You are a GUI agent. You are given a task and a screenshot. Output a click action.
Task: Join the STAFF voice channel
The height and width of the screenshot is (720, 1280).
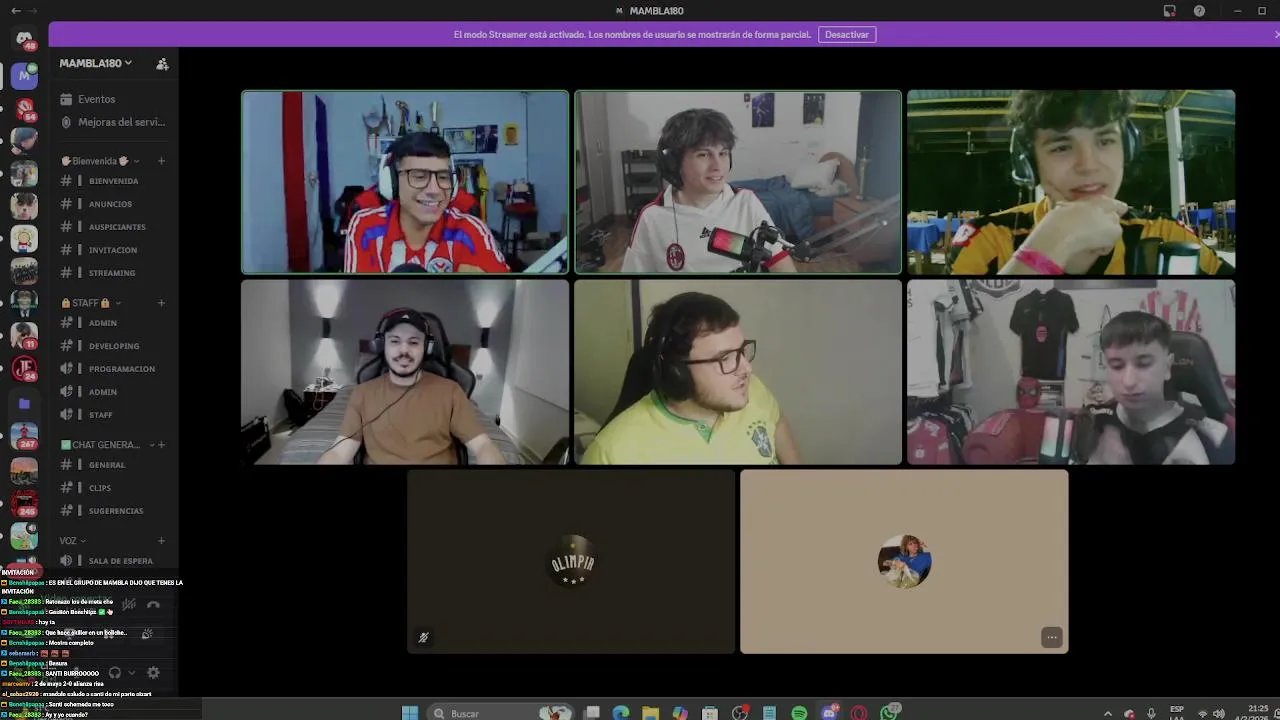coord(112,415)
